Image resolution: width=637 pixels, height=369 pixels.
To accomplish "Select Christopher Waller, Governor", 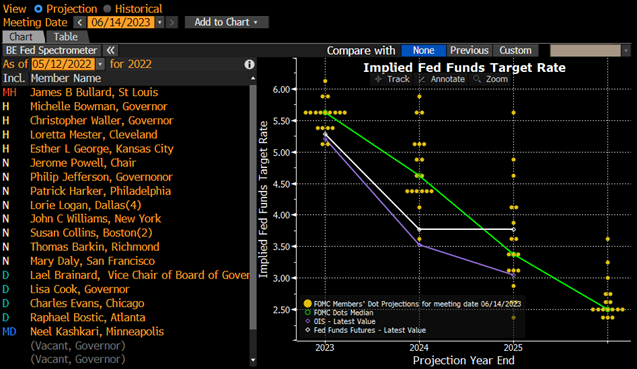I will click(102, 121).
